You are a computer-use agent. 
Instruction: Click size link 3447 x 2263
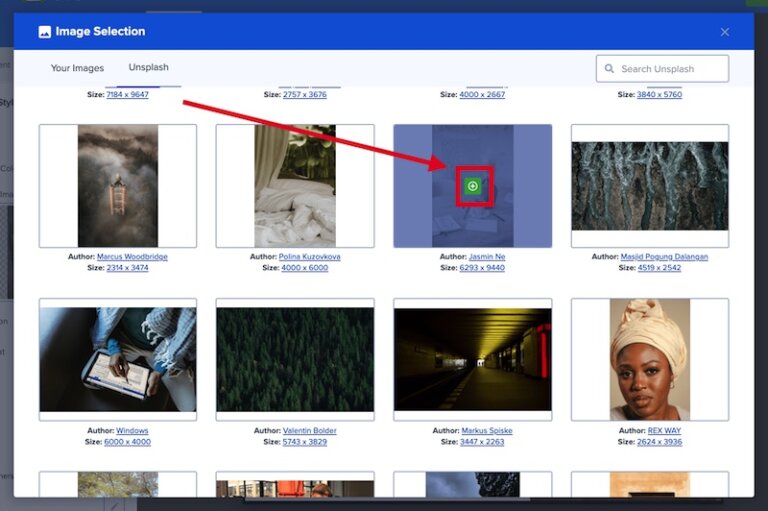click(482, 442)
